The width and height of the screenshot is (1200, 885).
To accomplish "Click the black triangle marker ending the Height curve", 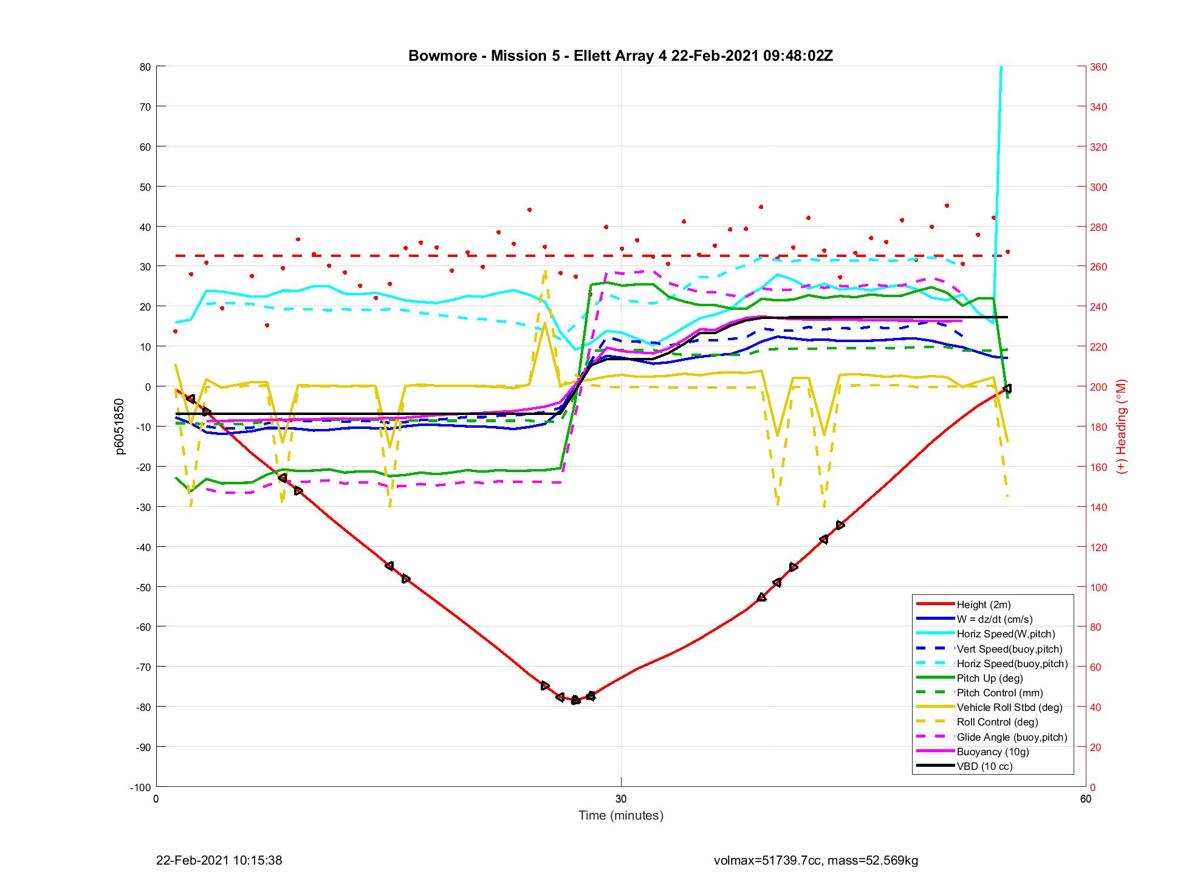I will [1007, 388].
